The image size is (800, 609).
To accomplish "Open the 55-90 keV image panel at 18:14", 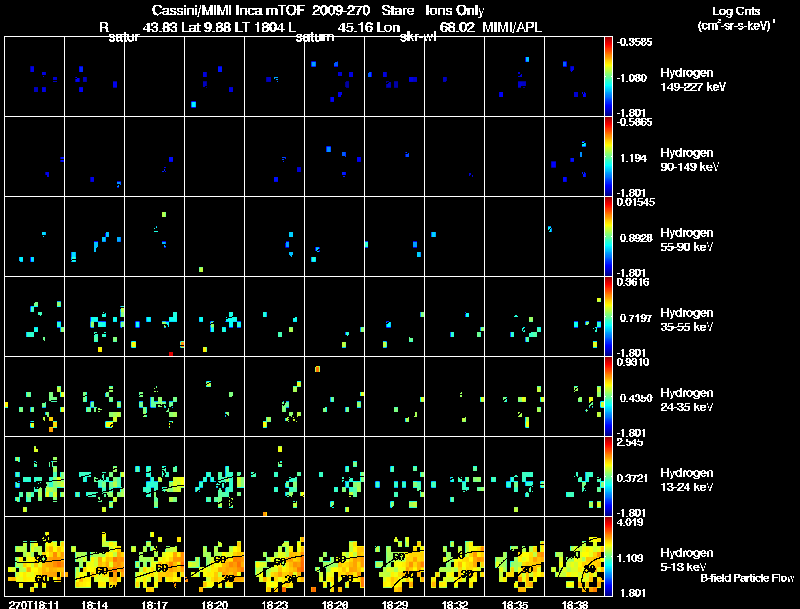I will click(x=94, y=236).
